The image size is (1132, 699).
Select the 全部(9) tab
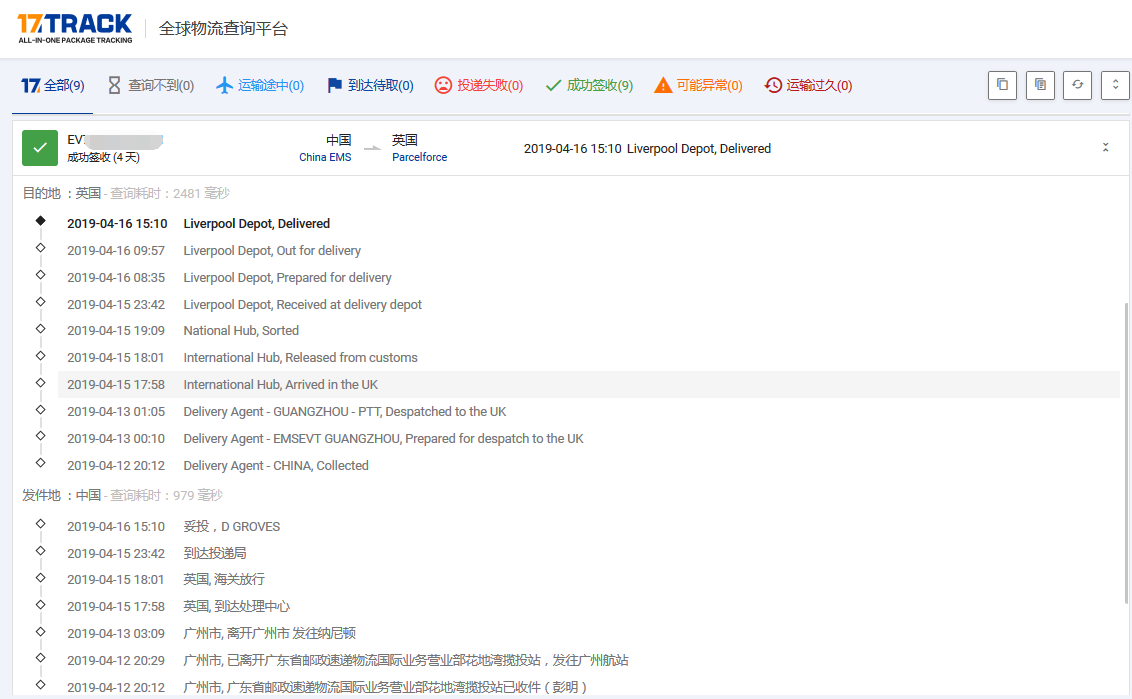[x=53, y=86]
